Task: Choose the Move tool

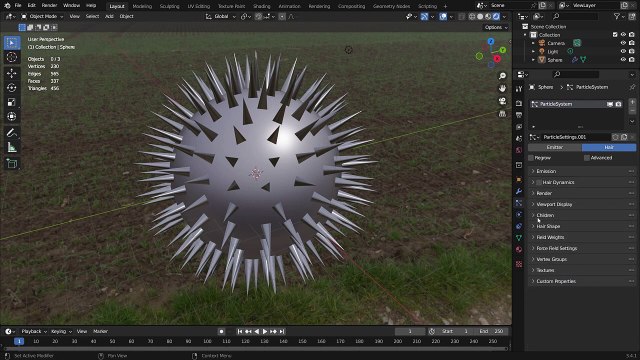Action: click(x=12, y=73)
